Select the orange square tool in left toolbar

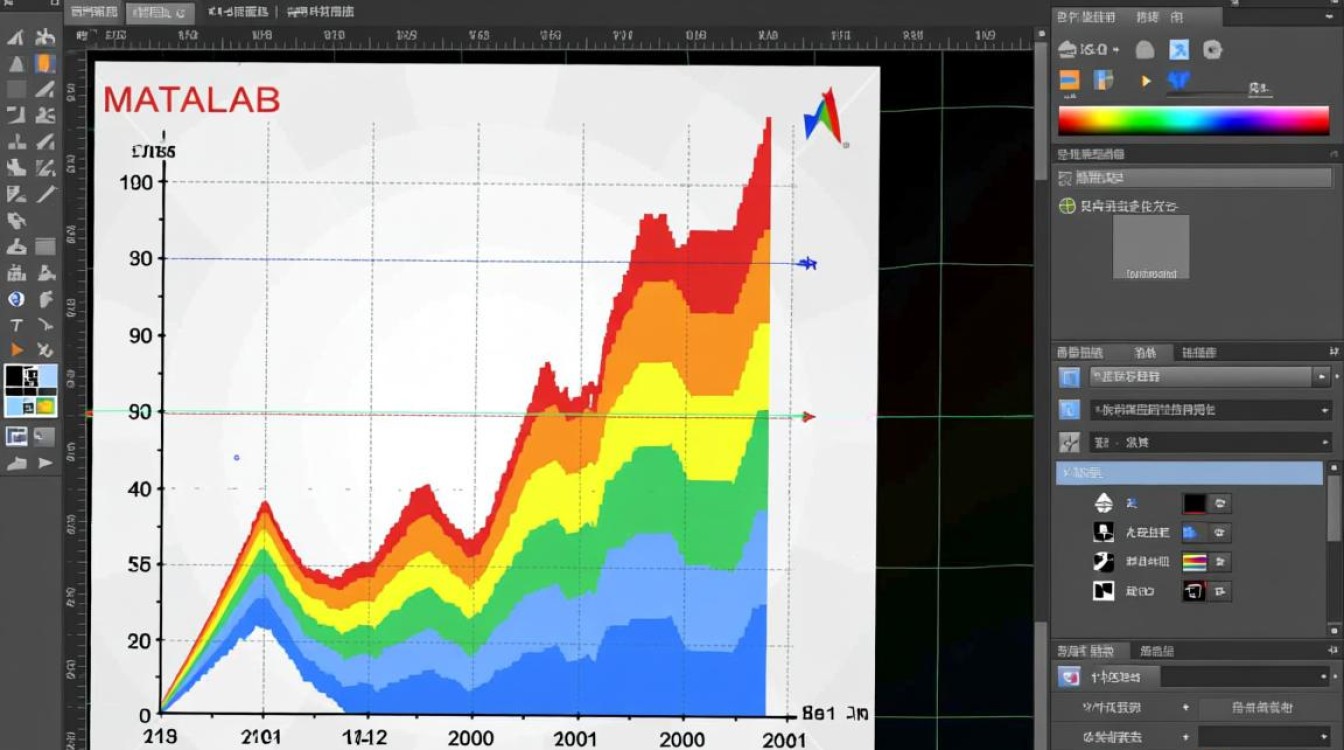coord(45,64)
